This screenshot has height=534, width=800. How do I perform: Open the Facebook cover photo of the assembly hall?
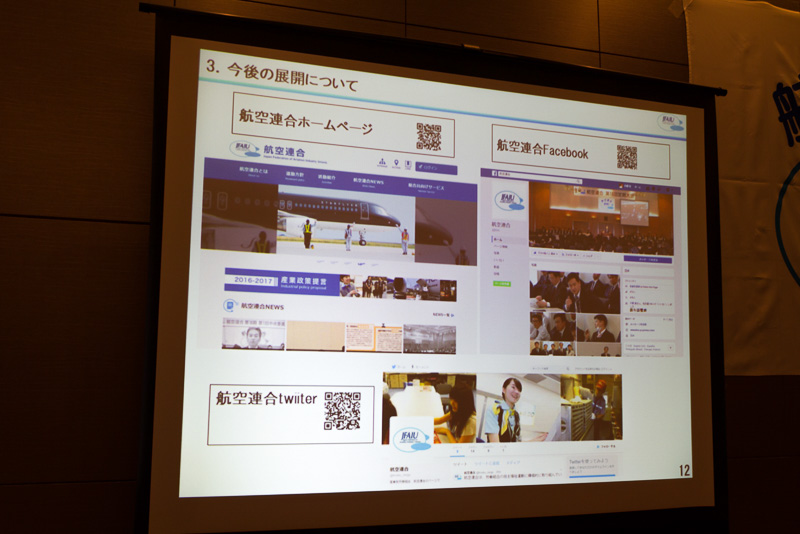601,218
